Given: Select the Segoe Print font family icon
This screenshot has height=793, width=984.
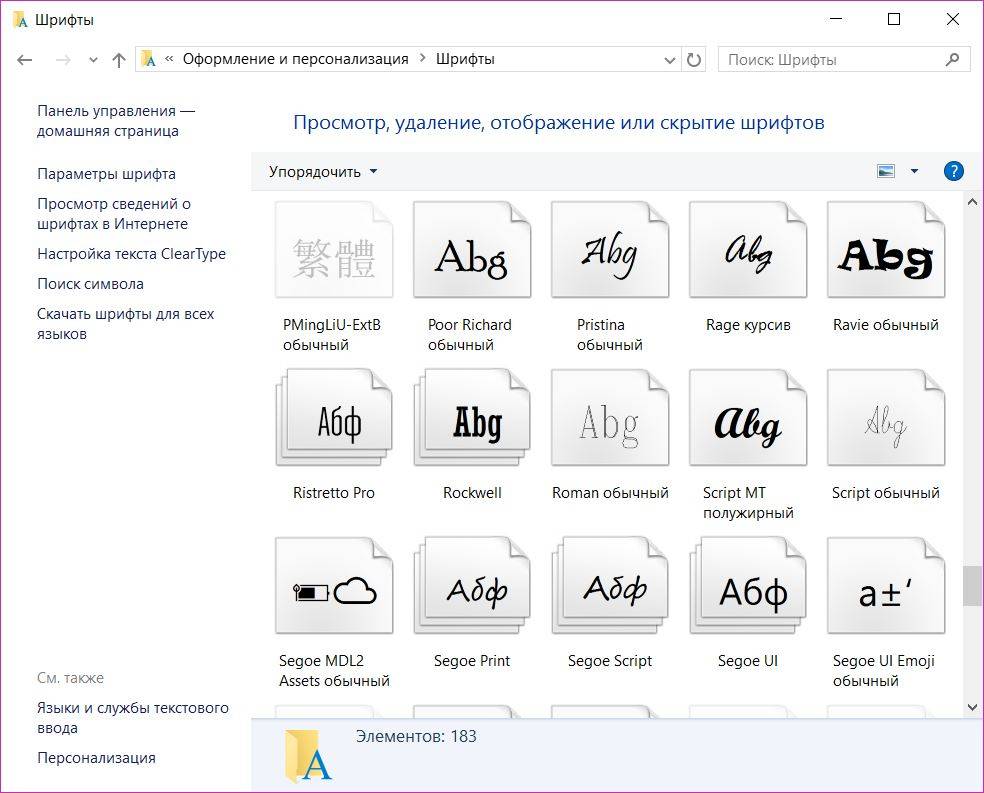Looking at the screenshot, I should coord(472,586).
